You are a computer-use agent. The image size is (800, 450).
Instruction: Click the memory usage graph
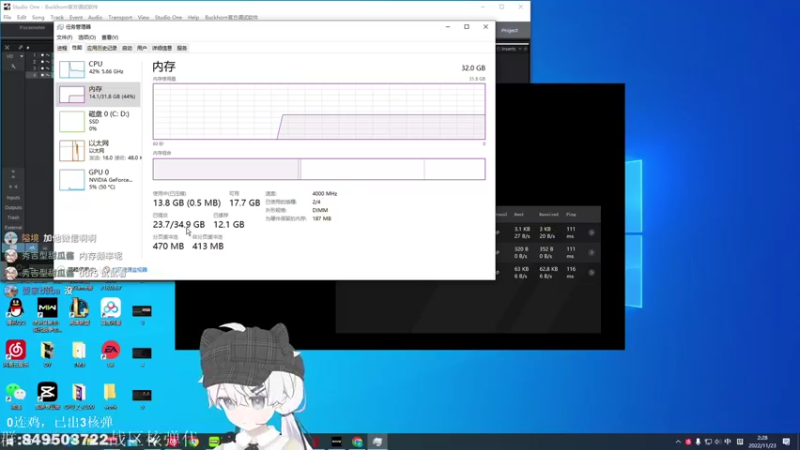pos(319,111)
